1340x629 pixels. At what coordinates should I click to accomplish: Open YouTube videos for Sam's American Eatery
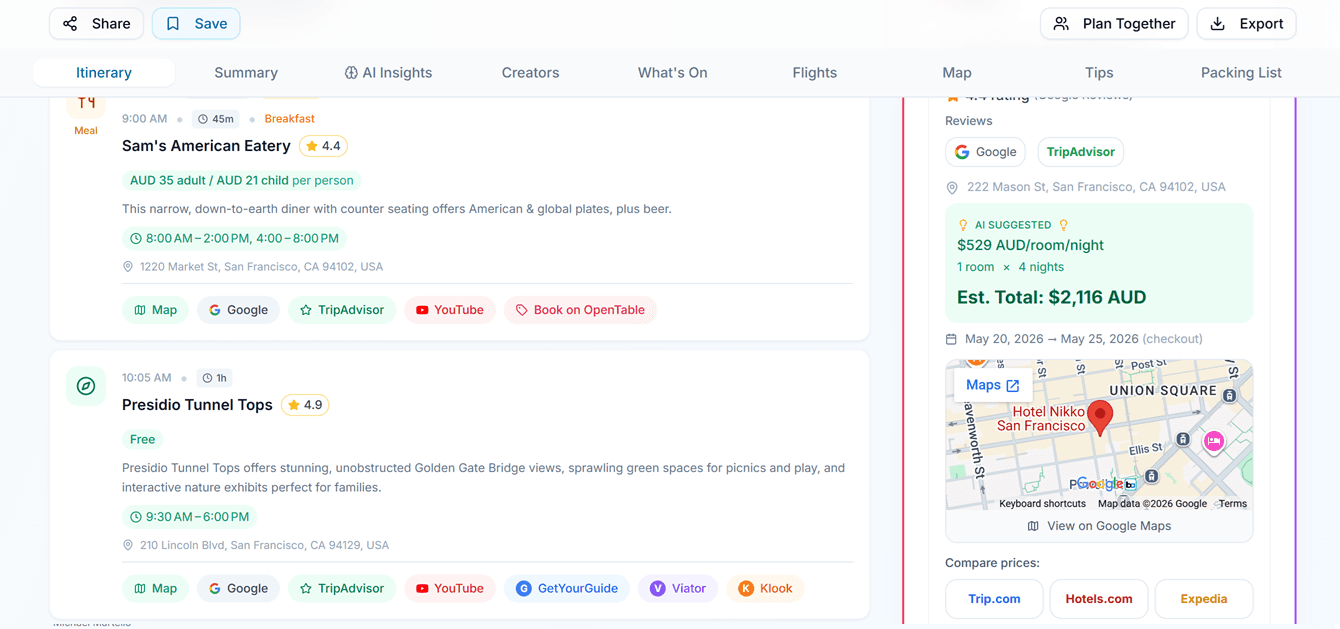coord(450,310)
